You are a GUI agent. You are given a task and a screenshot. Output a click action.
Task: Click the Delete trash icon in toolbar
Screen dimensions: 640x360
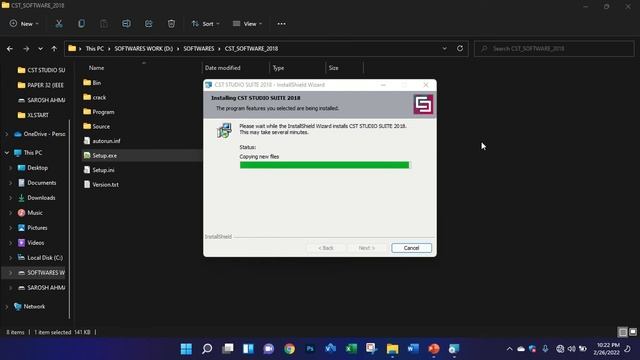coord(171,24)
